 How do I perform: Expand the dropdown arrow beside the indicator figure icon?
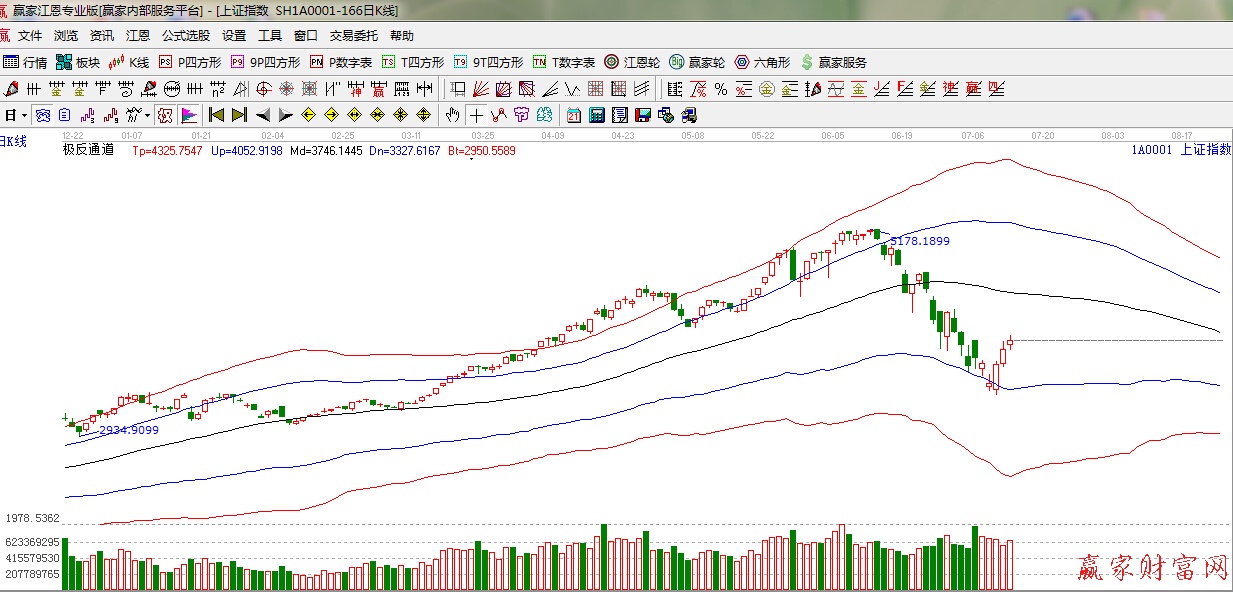click(x=146, y=114)
